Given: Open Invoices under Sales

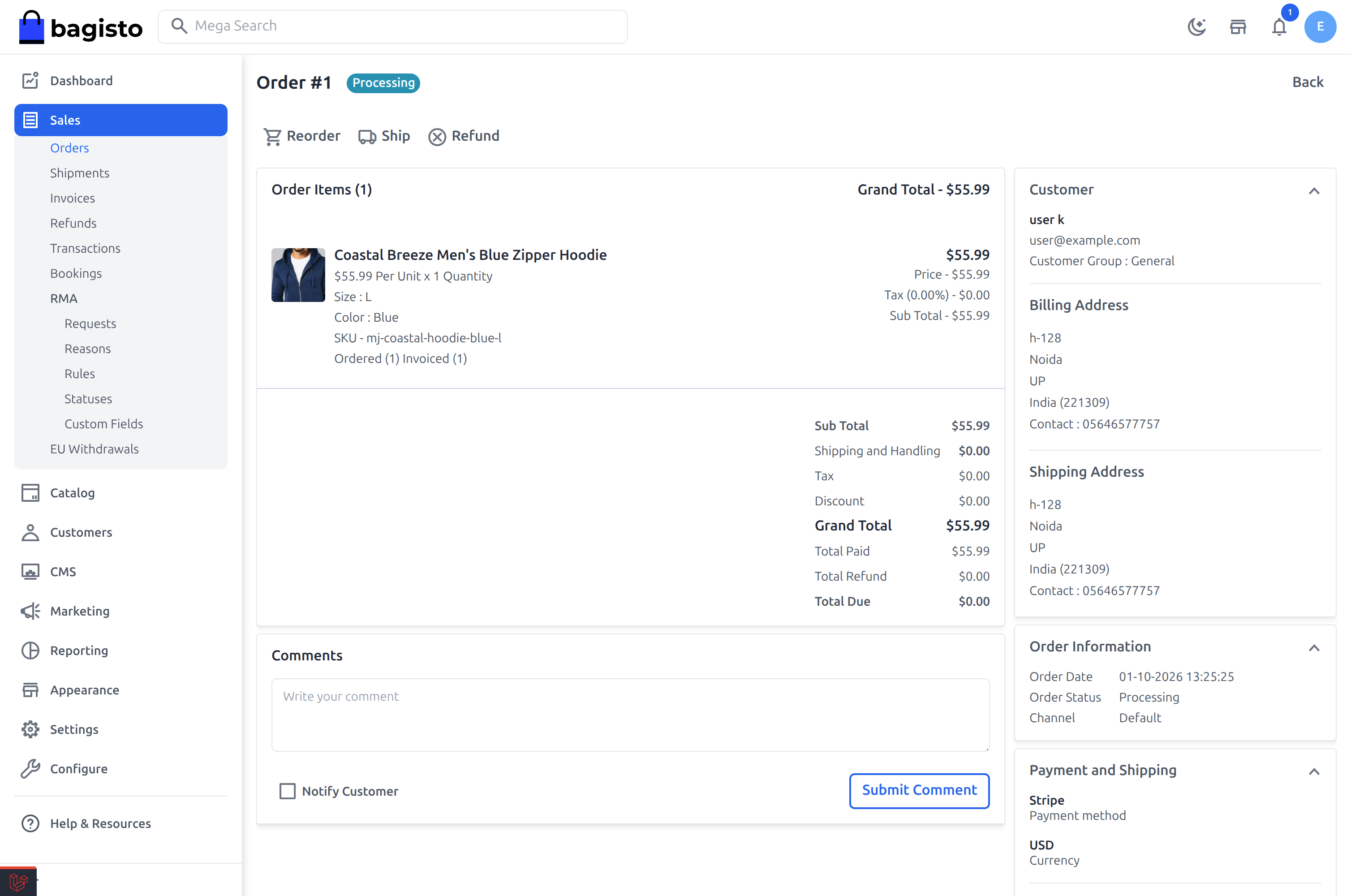Looking at the screenshot, I should pyautogui.click(x=73, y=198).
